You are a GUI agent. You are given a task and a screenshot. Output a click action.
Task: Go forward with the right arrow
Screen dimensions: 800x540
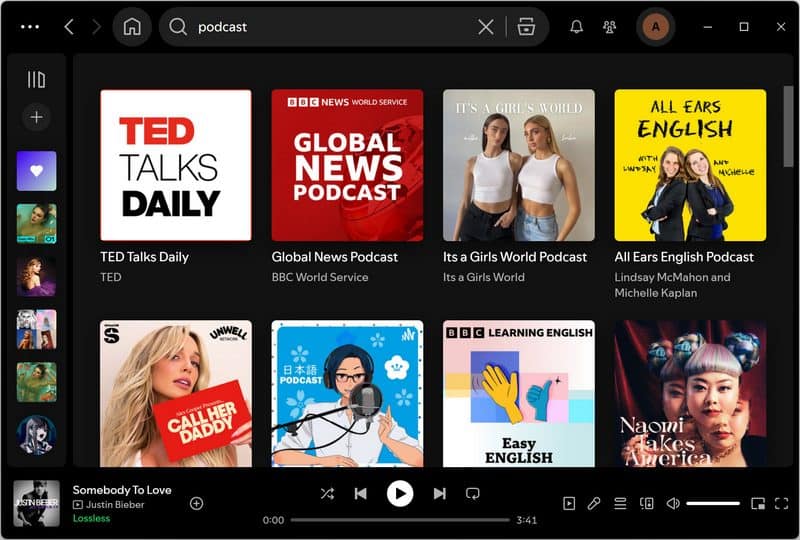pos(96,27)
